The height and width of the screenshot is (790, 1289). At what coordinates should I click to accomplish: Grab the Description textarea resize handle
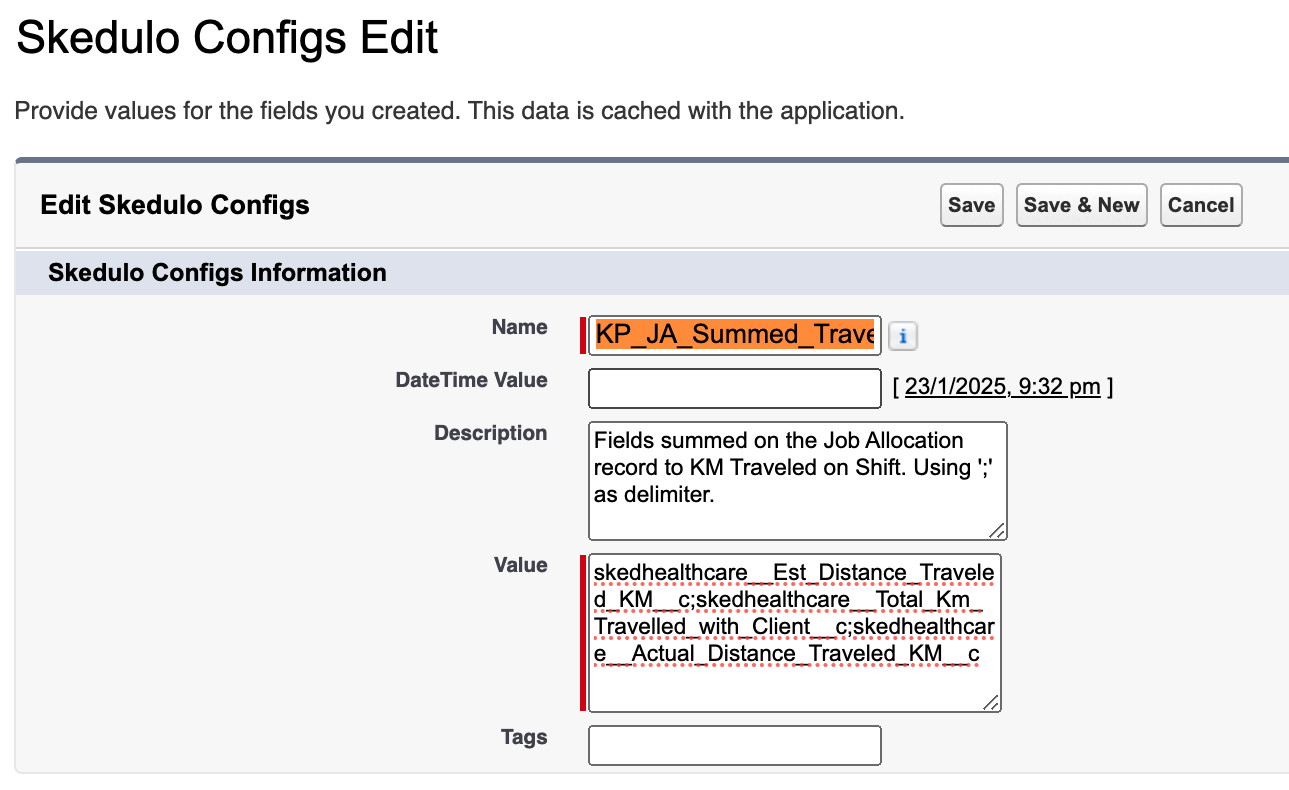tap(996, 530)
